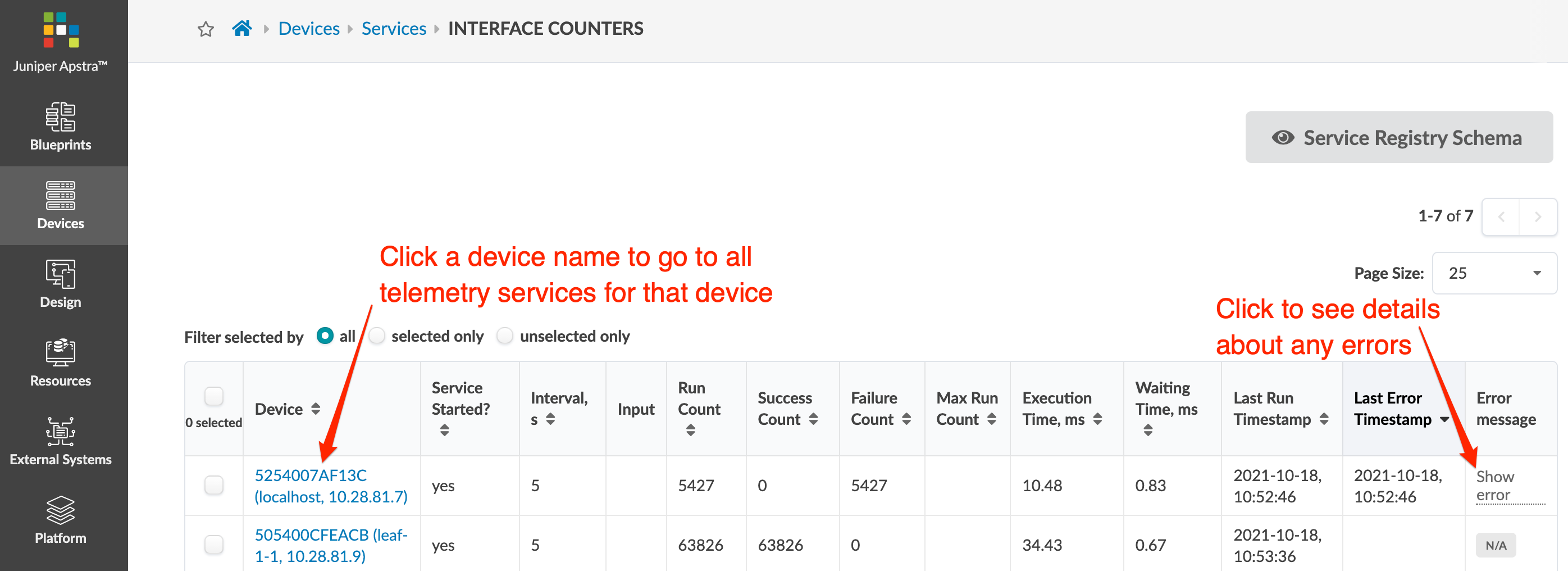Click Services in the breadcrumb
Image resolution: width=1568 pixels, height=571 pixels.
[393, 29]
